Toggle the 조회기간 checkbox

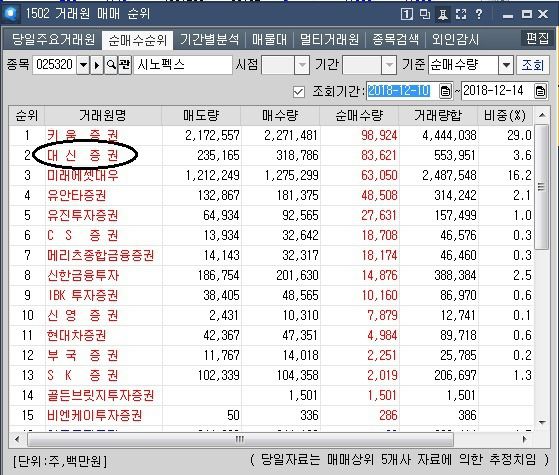tap(298, 92)
